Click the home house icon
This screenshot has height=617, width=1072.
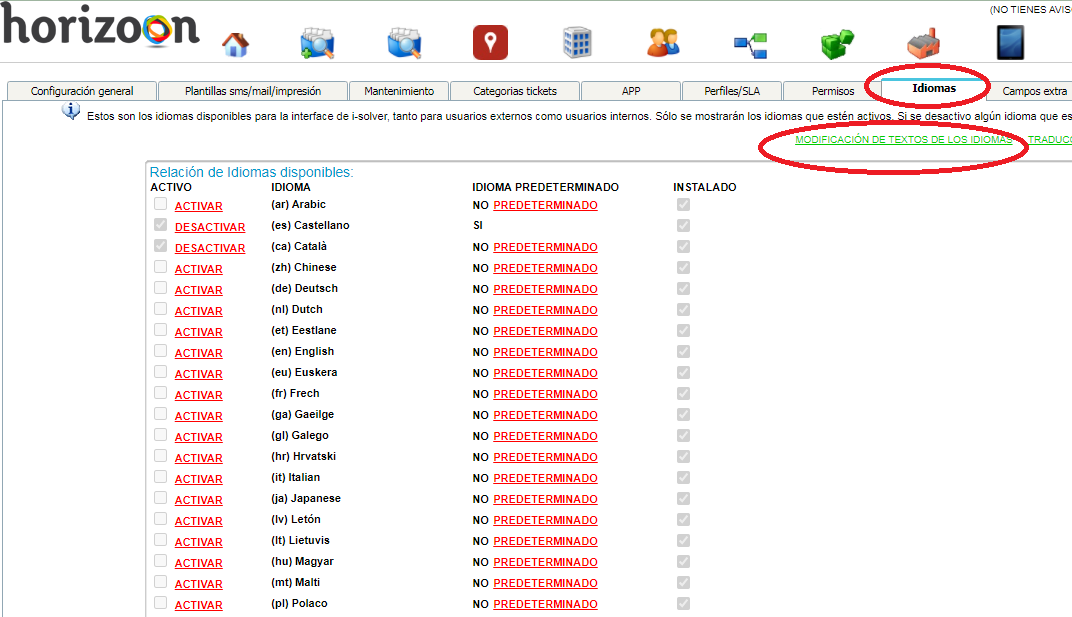click(235, 44)
